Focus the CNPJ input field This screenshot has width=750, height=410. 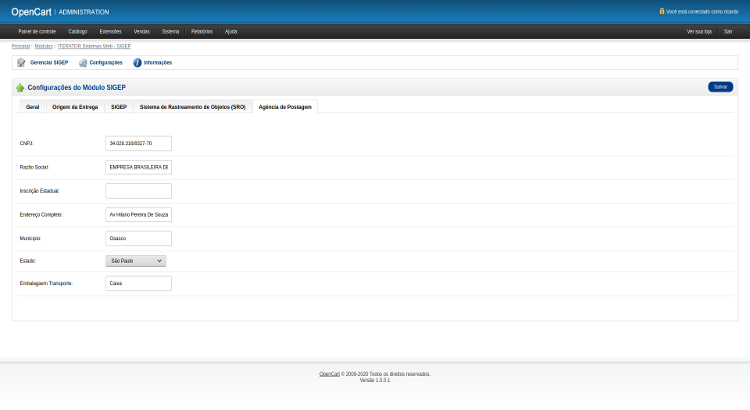tap(139, 143)
